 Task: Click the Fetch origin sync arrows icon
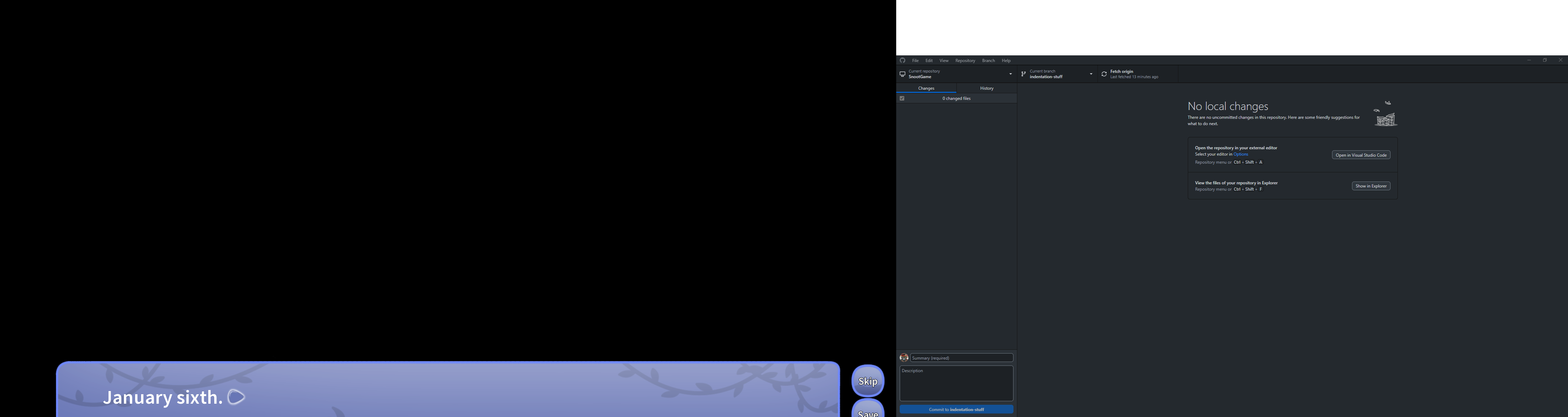click(1104, 74)
